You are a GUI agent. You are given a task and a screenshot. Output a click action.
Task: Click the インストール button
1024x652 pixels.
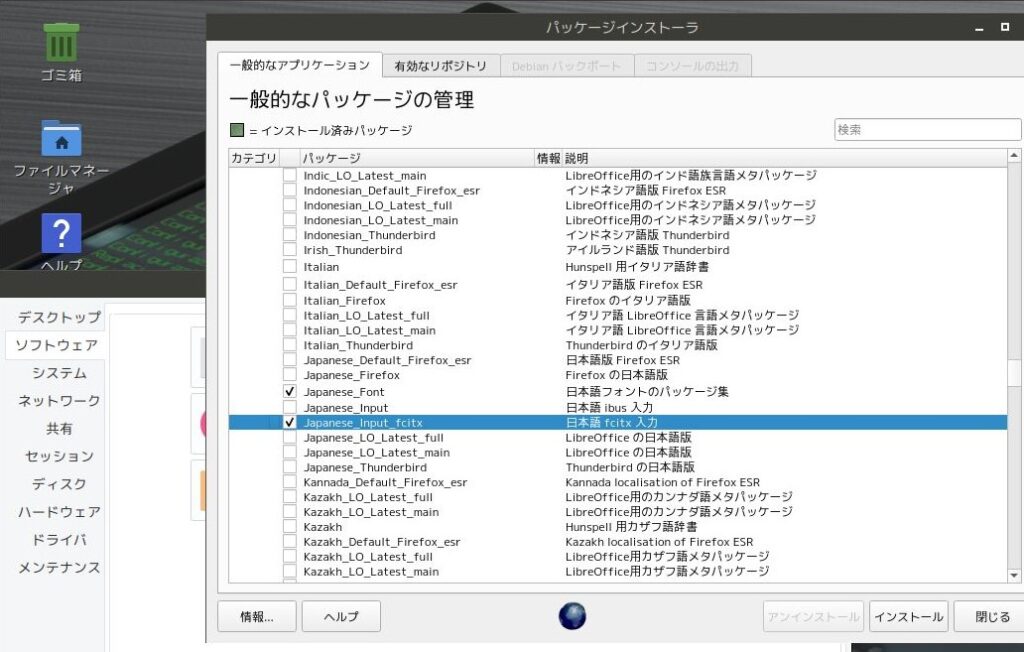coord(908,617)
